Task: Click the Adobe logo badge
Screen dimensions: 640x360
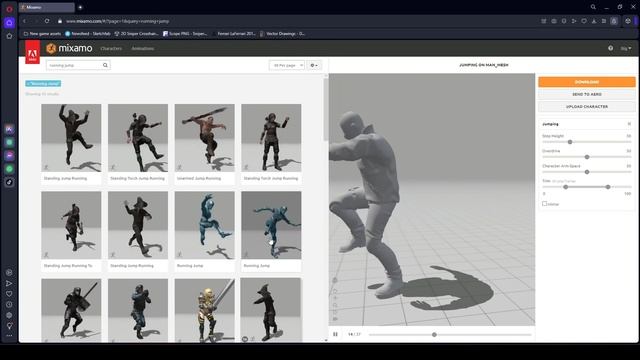Action: click(x=32, y=52)
